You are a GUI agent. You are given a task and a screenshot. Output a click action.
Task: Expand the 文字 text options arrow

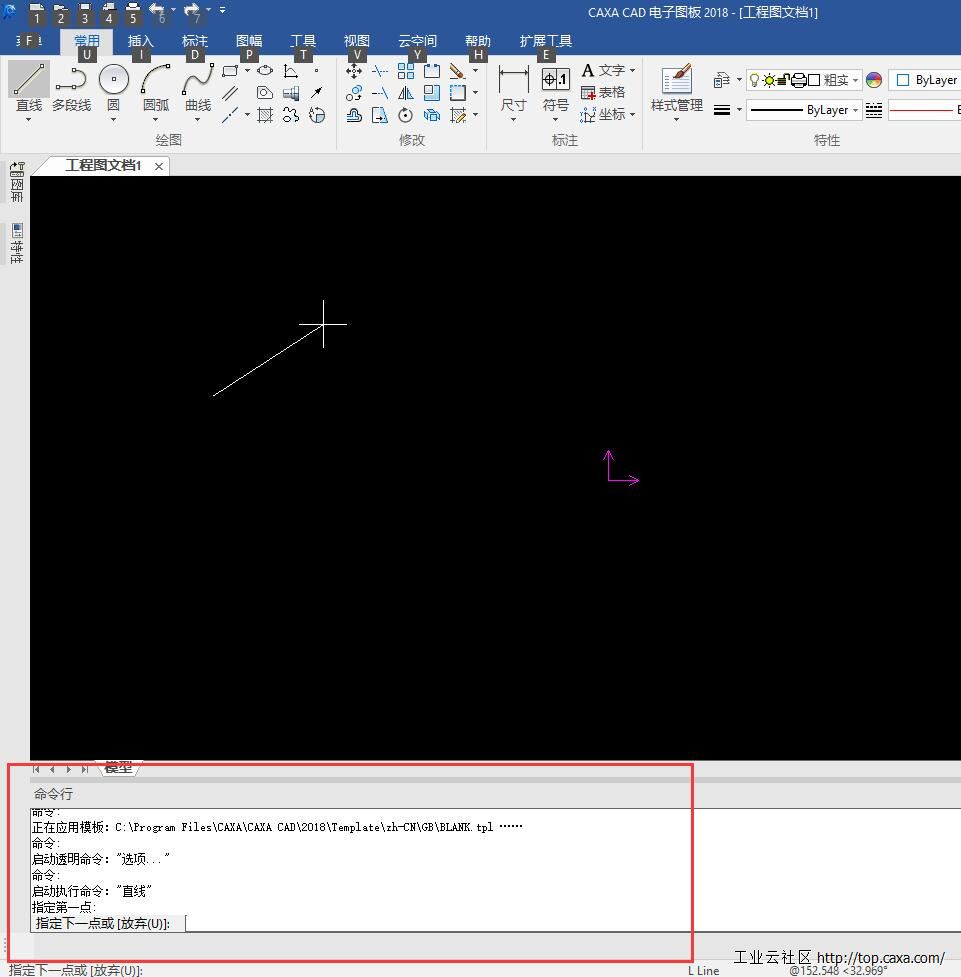click(632, 71)
